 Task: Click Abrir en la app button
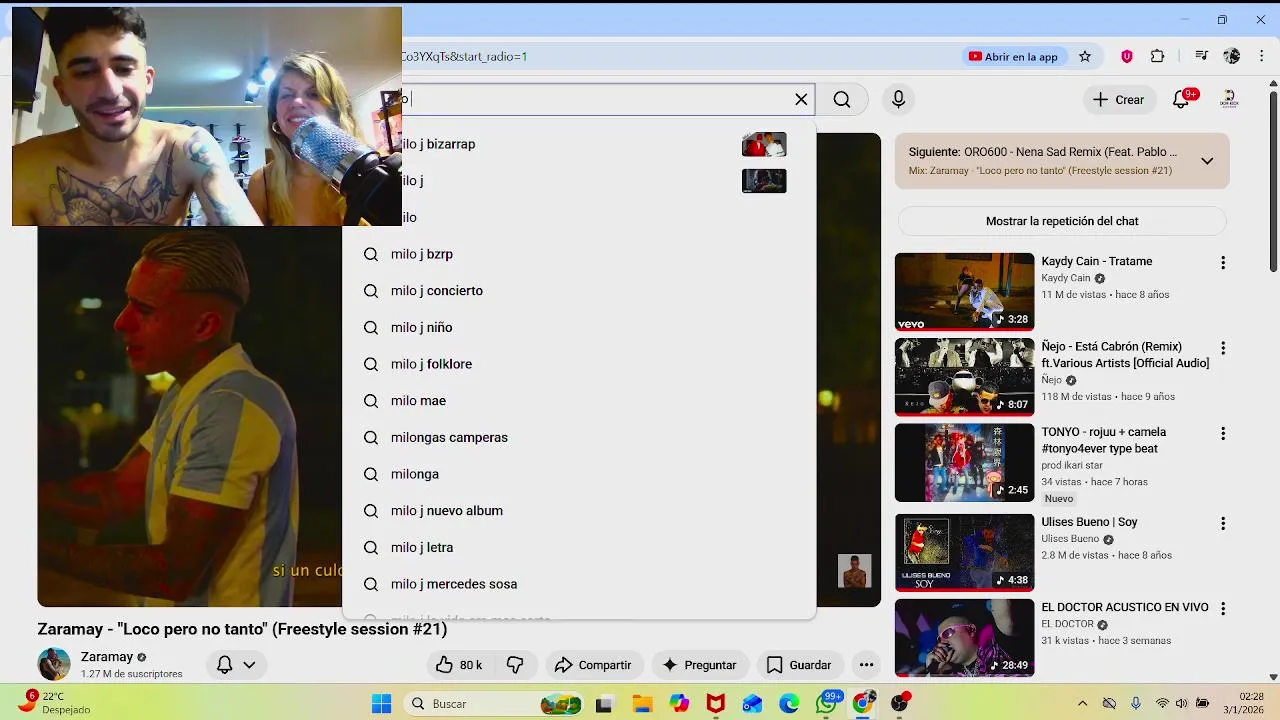(x=1013, y=56)
